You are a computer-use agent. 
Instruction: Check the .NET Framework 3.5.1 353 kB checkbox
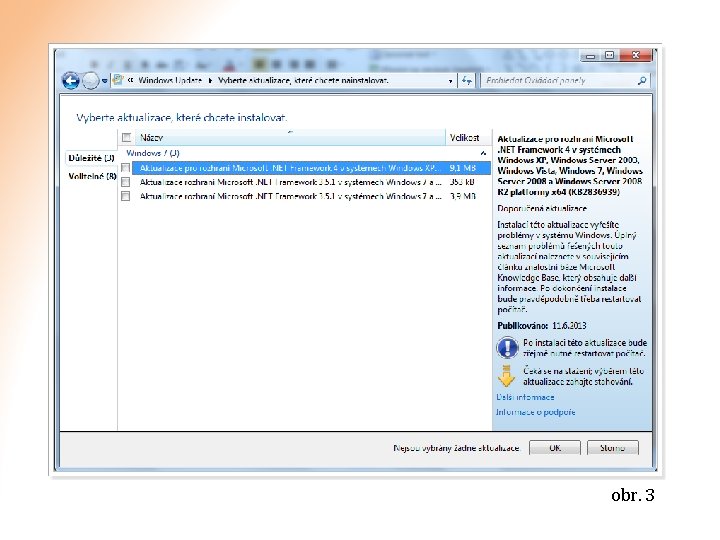[x=125, y=182]
